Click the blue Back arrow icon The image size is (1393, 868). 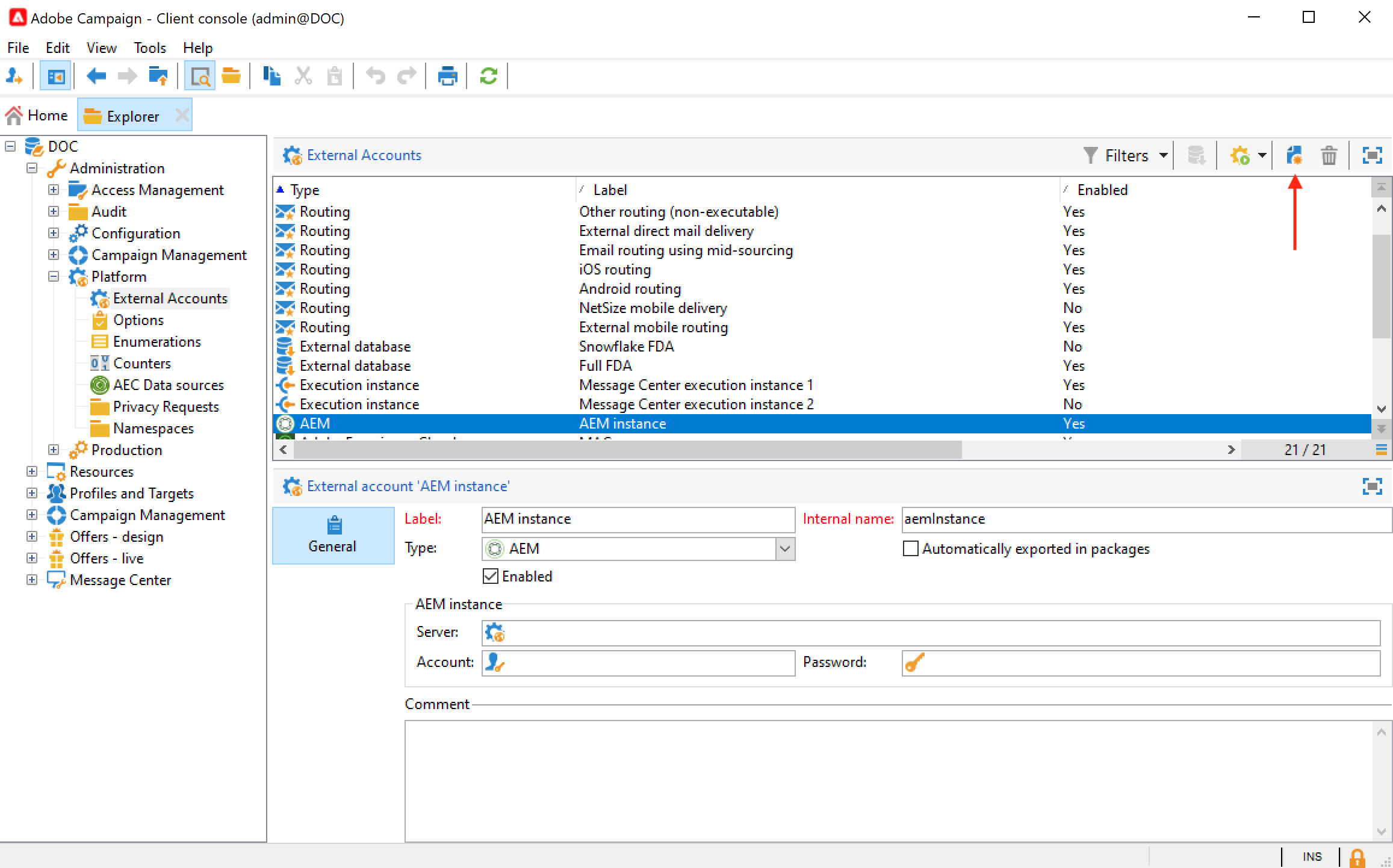tap(96, 76)
